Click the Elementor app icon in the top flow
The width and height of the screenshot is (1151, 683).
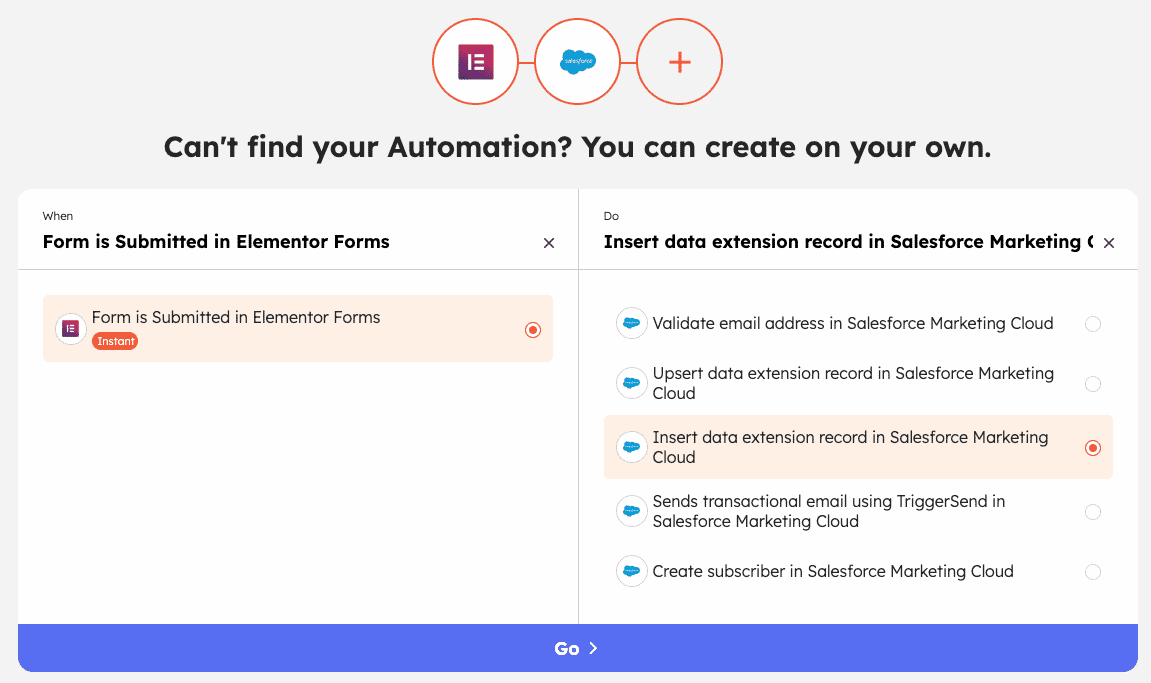[x=475, y=61]
